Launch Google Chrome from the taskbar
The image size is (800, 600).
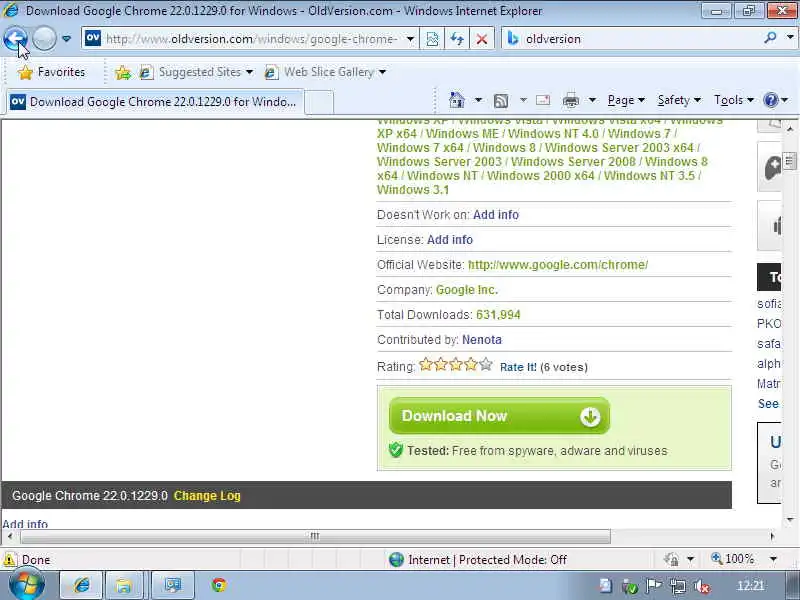[x=219, y=585]
